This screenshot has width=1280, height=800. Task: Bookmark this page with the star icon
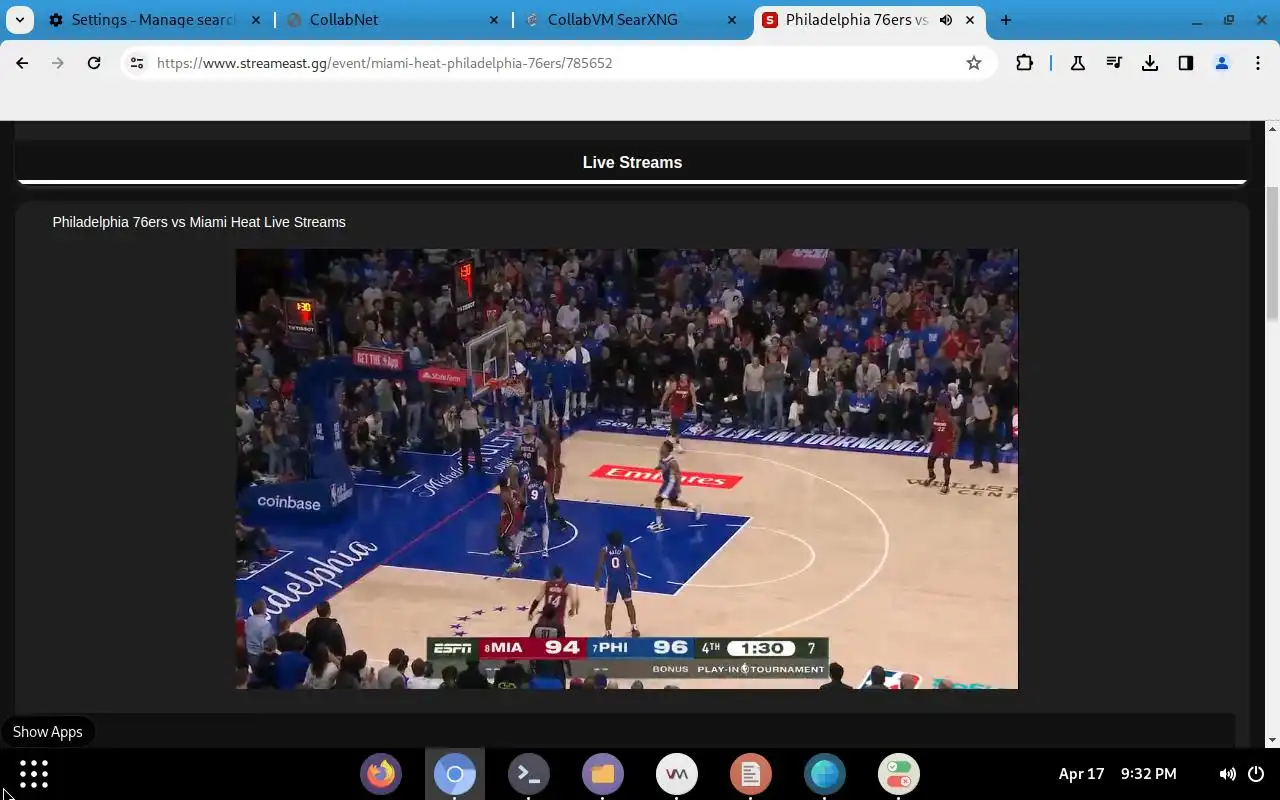974,63
